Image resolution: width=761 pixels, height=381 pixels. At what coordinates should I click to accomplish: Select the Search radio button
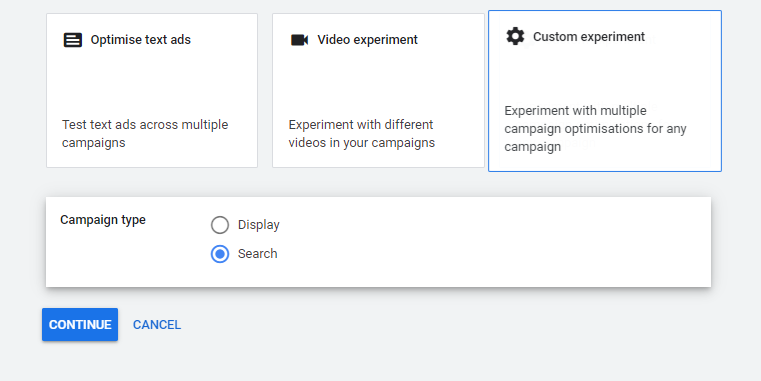[220, 254]
